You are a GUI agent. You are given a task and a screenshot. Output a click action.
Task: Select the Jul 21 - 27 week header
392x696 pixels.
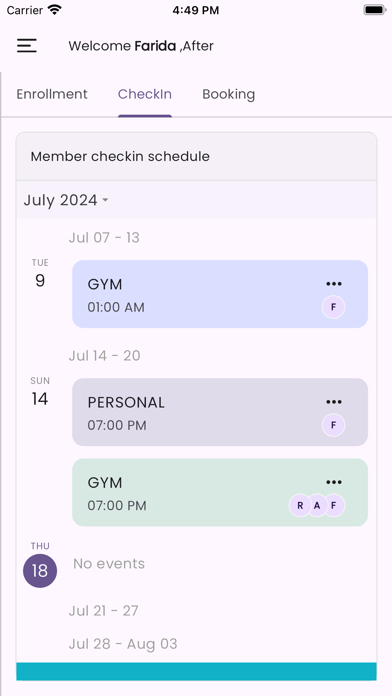click(103, 611)
